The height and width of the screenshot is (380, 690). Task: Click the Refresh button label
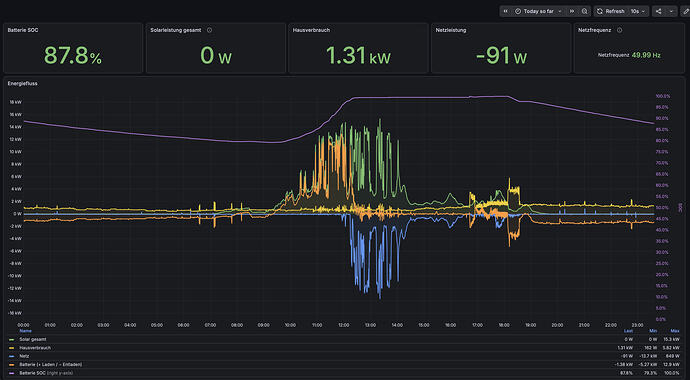click(x=615, y=11)
